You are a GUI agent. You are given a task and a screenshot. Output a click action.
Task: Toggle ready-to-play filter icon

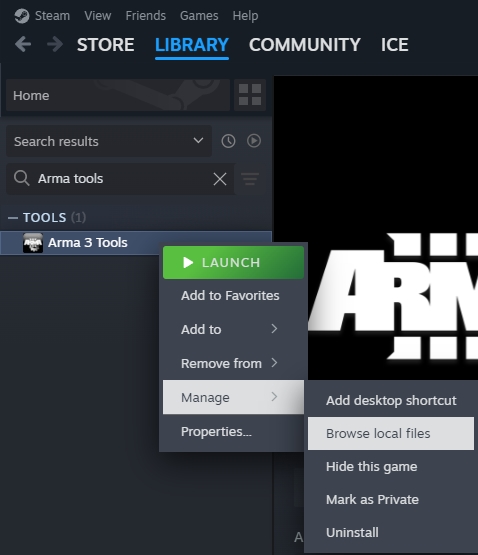point(254,141)
